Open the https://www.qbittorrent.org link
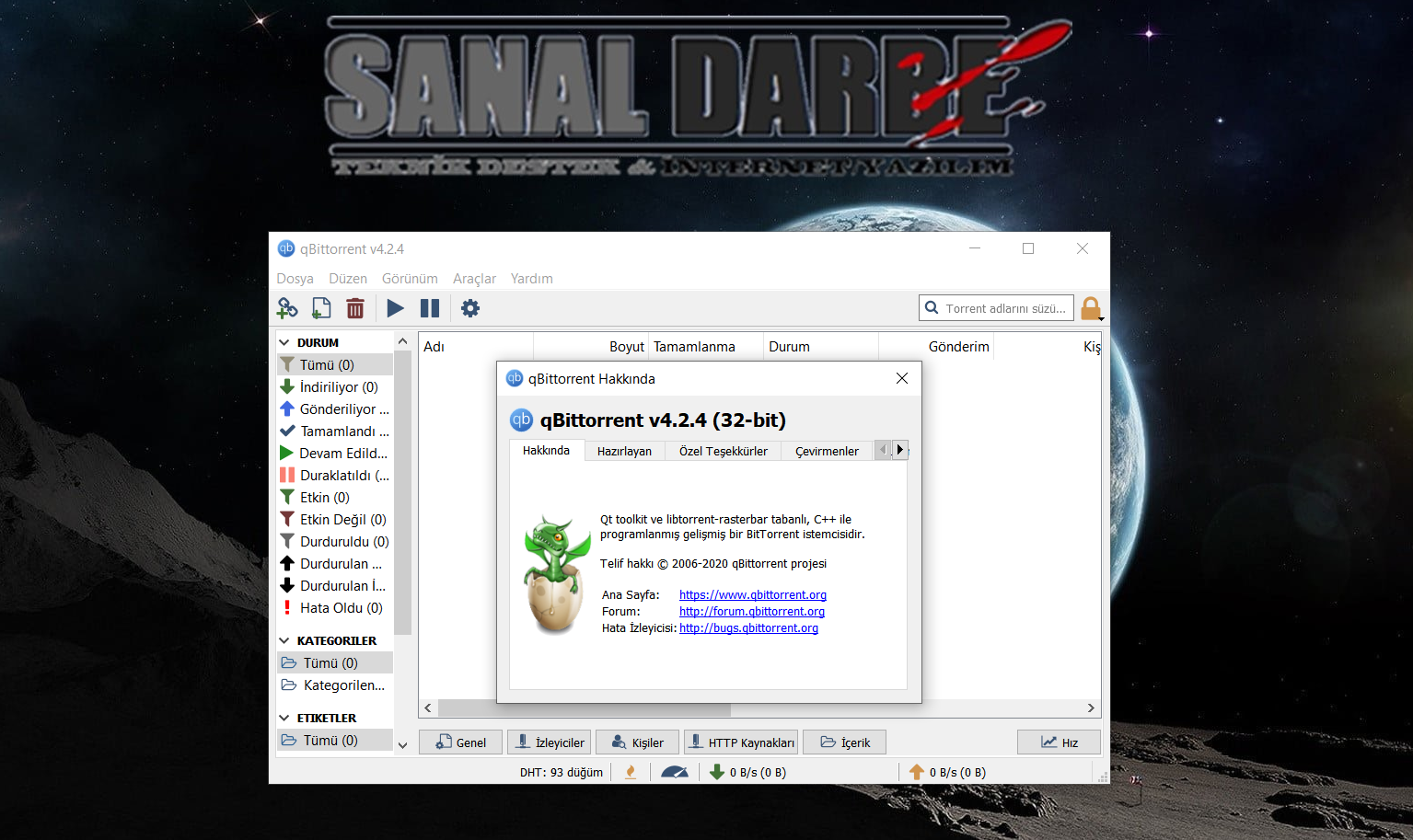 click(x=753, y=595)
